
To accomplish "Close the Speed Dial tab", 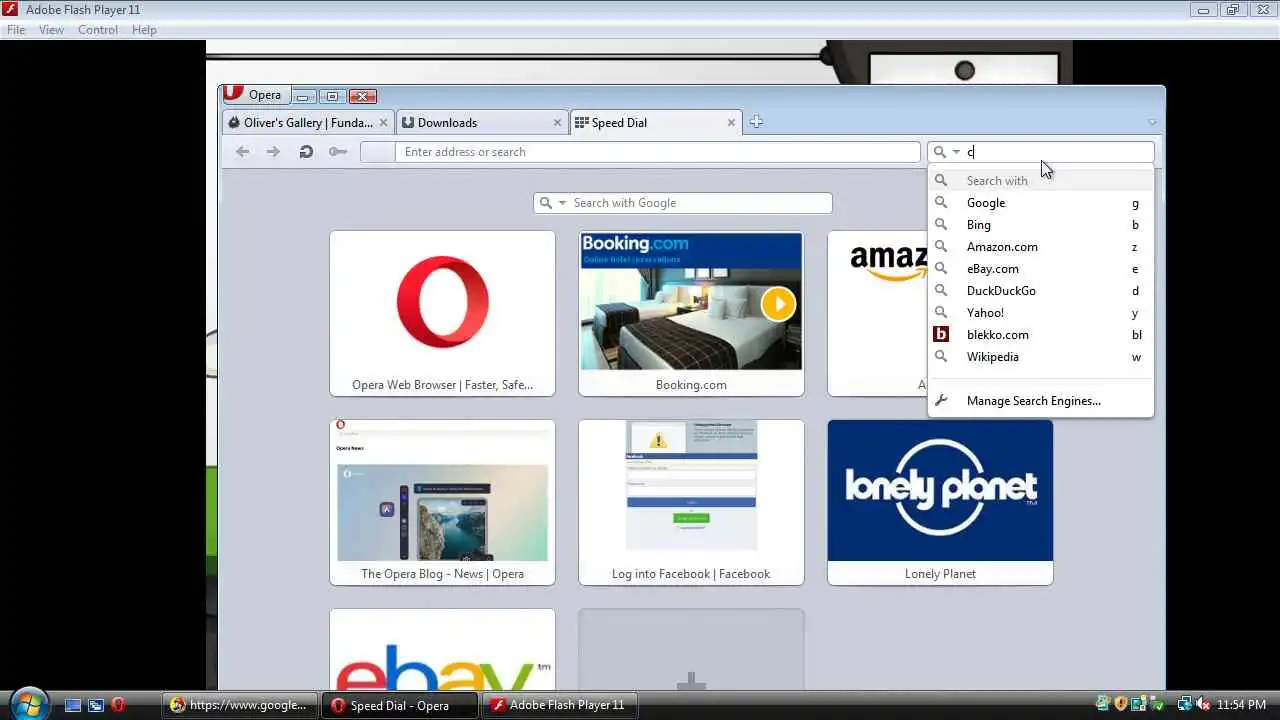I will tap(731, 123).
